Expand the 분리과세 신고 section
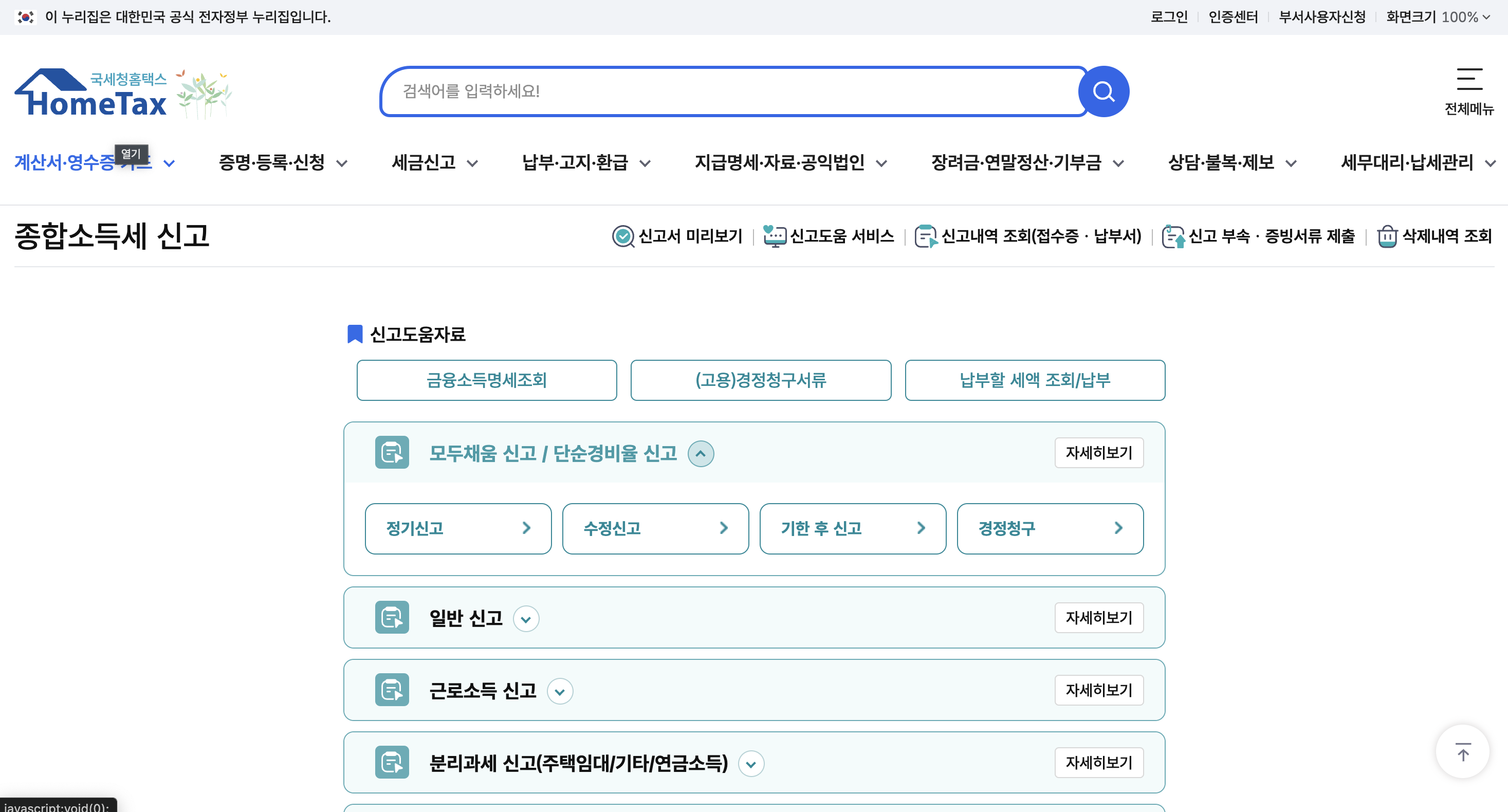The height and width of the screenshot is (812, 1508). 750,764
